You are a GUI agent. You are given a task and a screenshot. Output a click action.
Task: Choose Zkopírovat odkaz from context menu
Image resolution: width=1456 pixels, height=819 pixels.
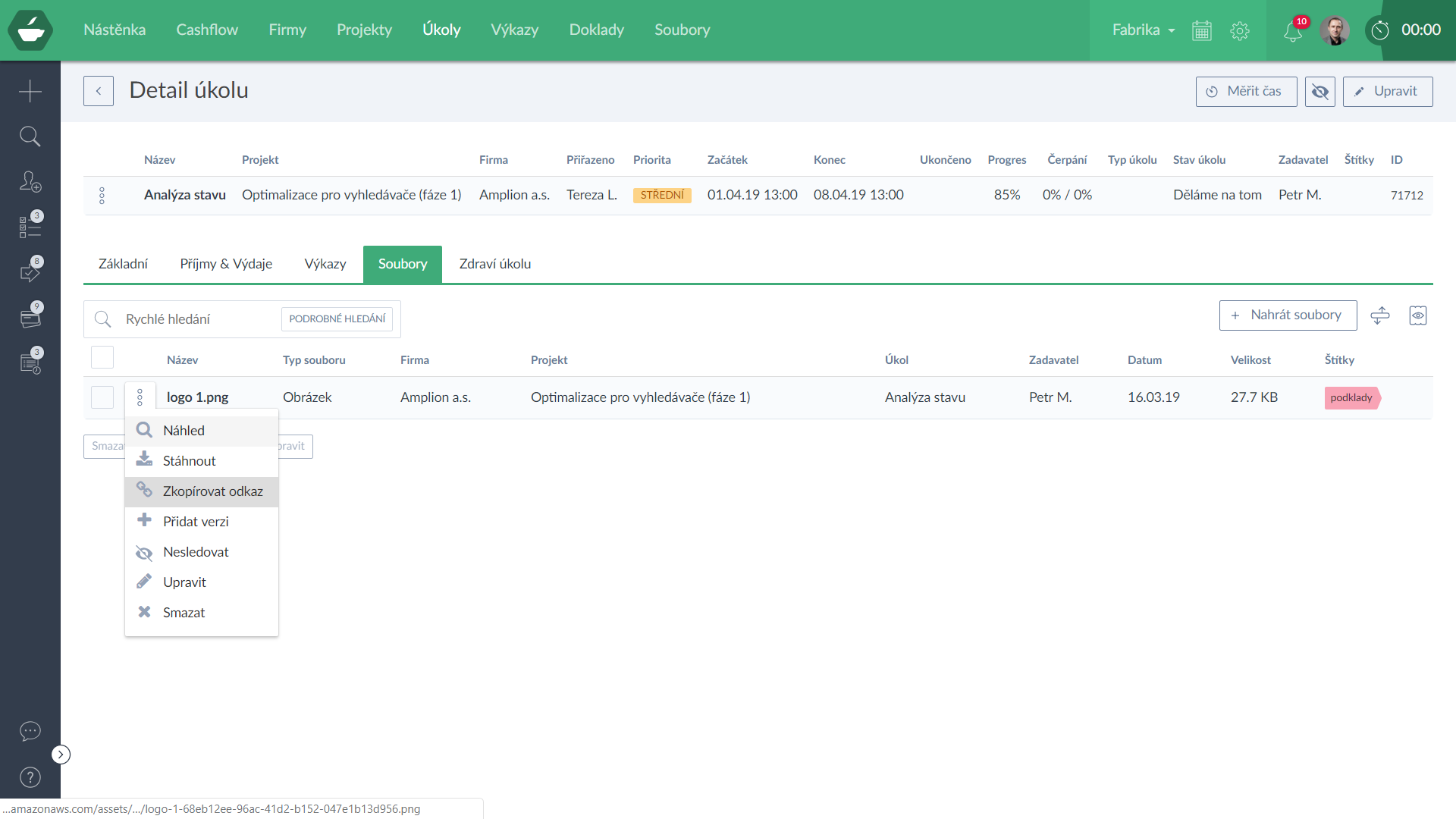tap(212, 491)
